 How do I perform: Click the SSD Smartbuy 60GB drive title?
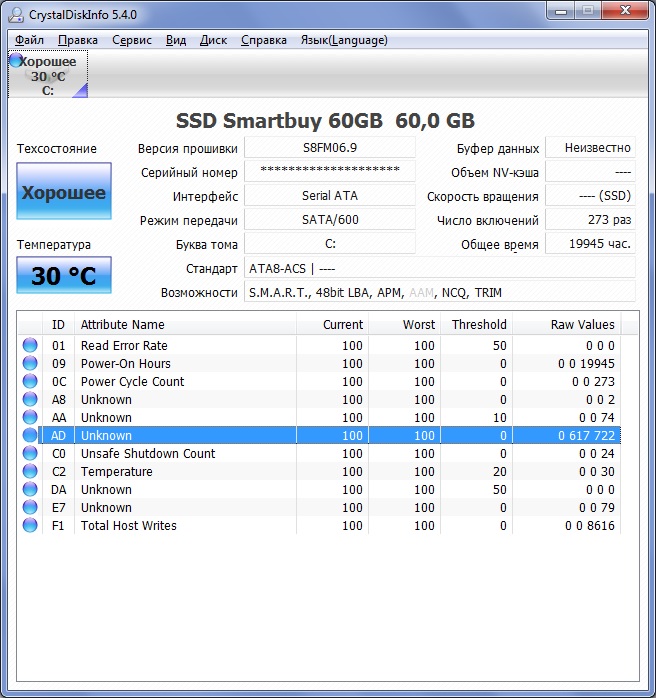pos(325,121)
